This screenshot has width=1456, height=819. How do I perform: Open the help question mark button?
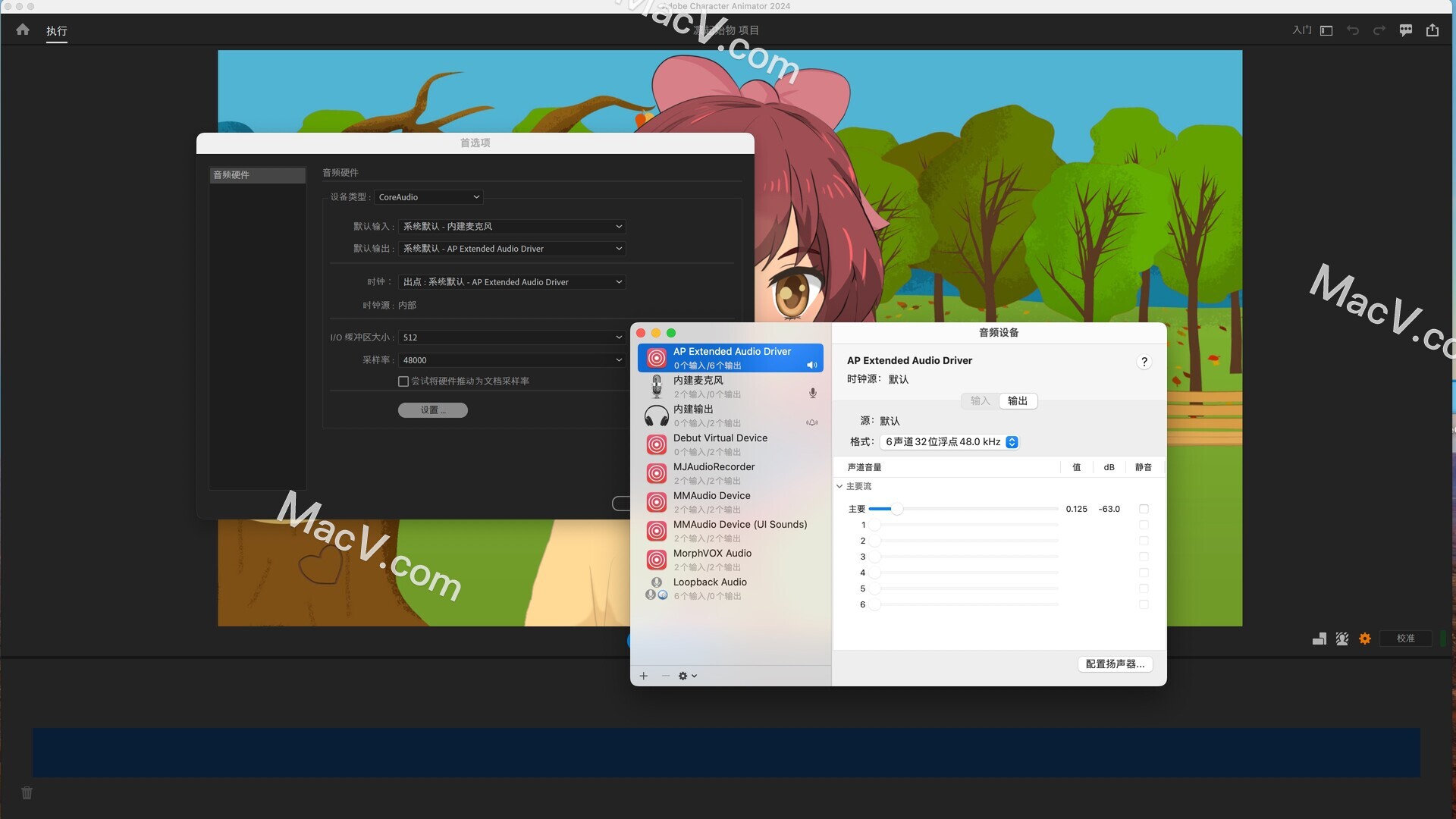1144,362
